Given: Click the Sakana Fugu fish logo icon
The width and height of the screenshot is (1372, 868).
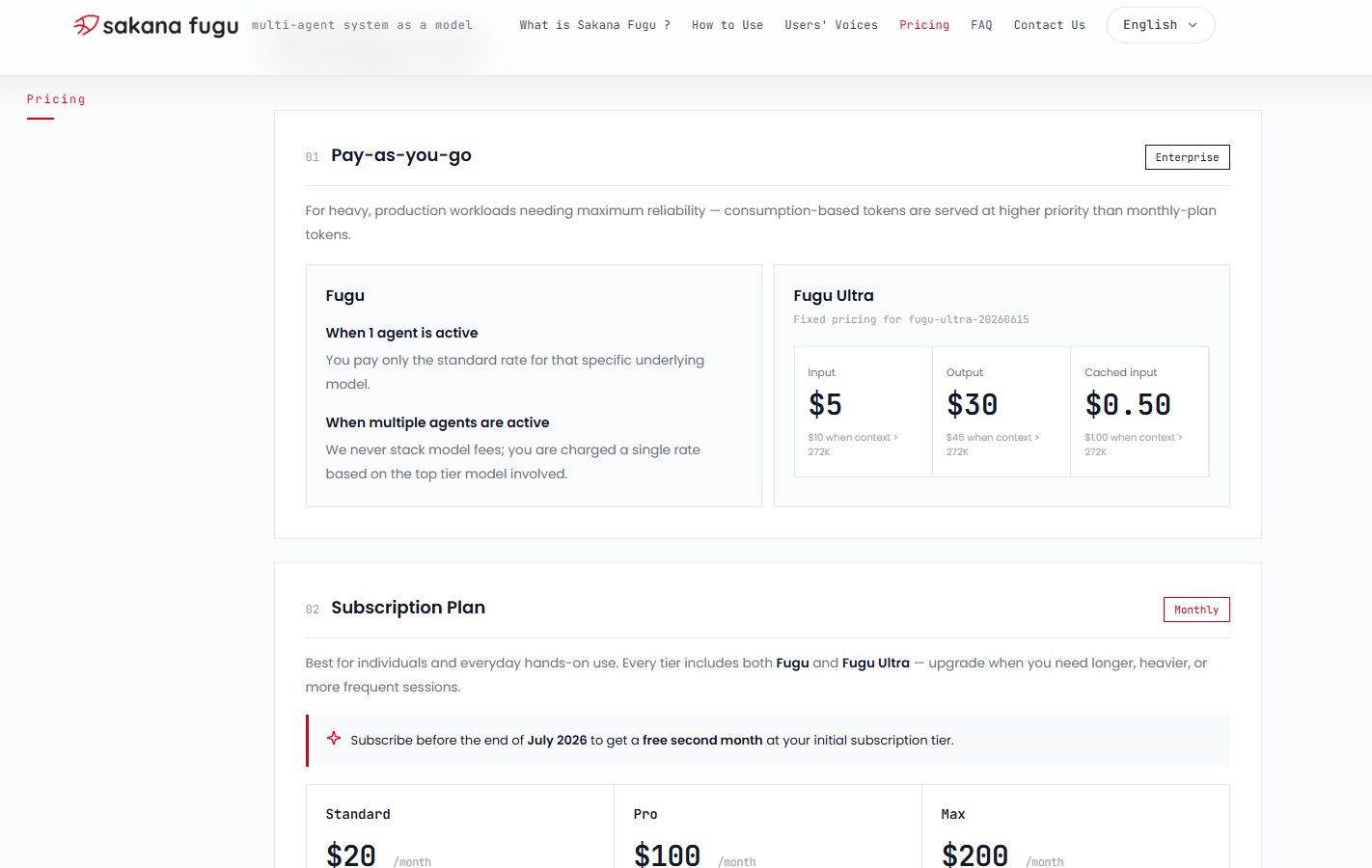Looking at the screenshot, I should coord(86,25).
